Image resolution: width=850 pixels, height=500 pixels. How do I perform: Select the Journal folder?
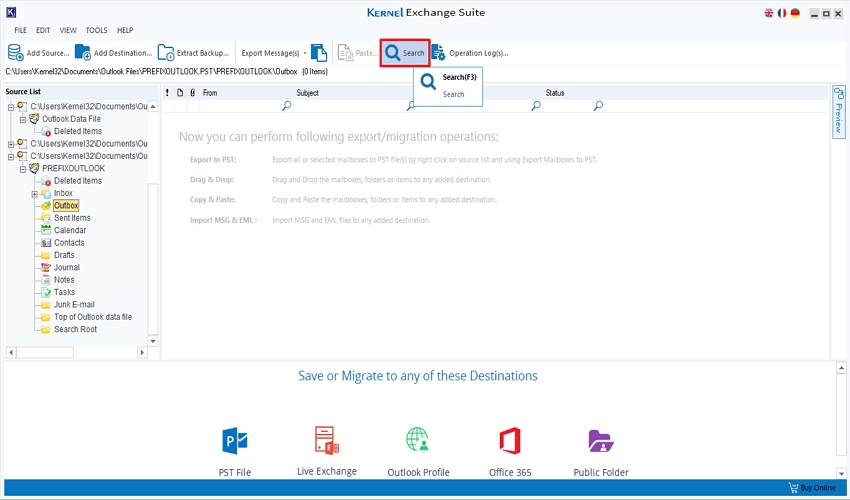(67, 267)
